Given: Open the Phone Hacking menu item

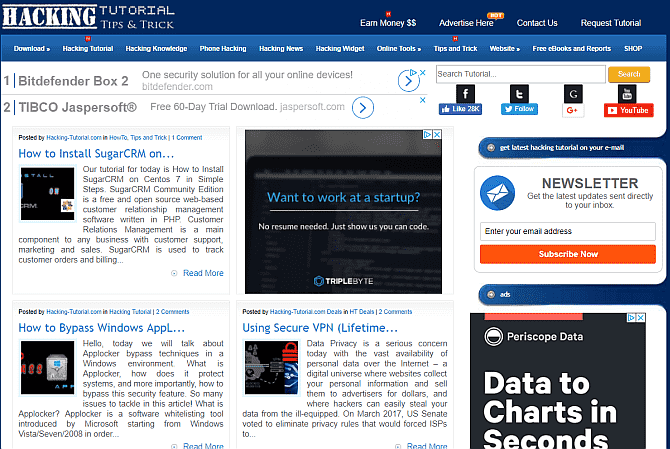Looking at the screenshot, I should 223,49.
